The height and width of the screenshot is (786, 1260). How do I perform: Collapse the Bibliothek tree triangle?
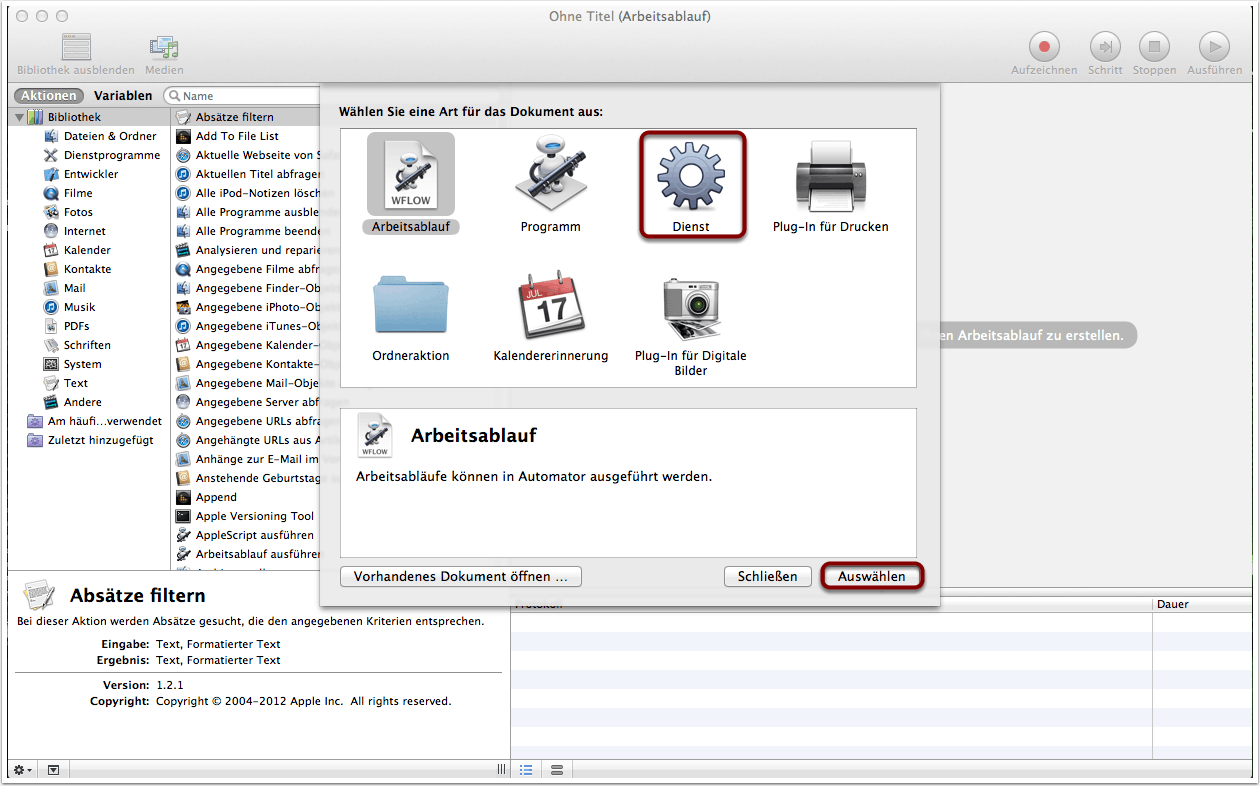click(x=19, y=118)
